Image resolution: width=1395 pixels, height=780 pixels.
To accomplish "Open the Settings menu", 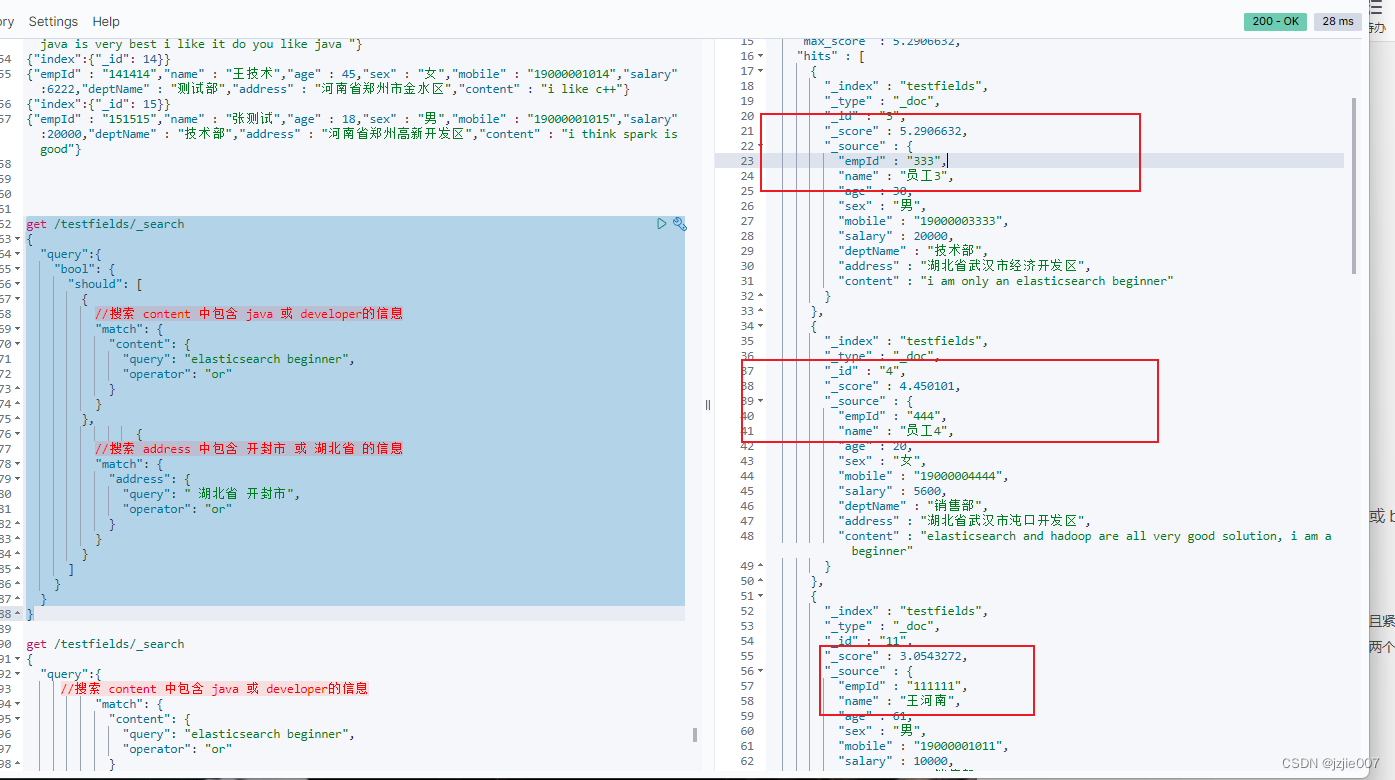I will pyautogui.click(x=53, y=21).
